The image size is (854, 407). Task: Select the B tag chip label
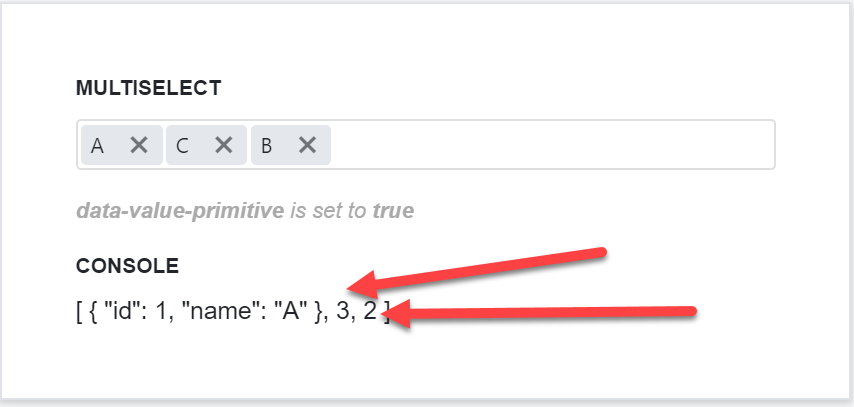pyautogui.click(x=266, y=146)
